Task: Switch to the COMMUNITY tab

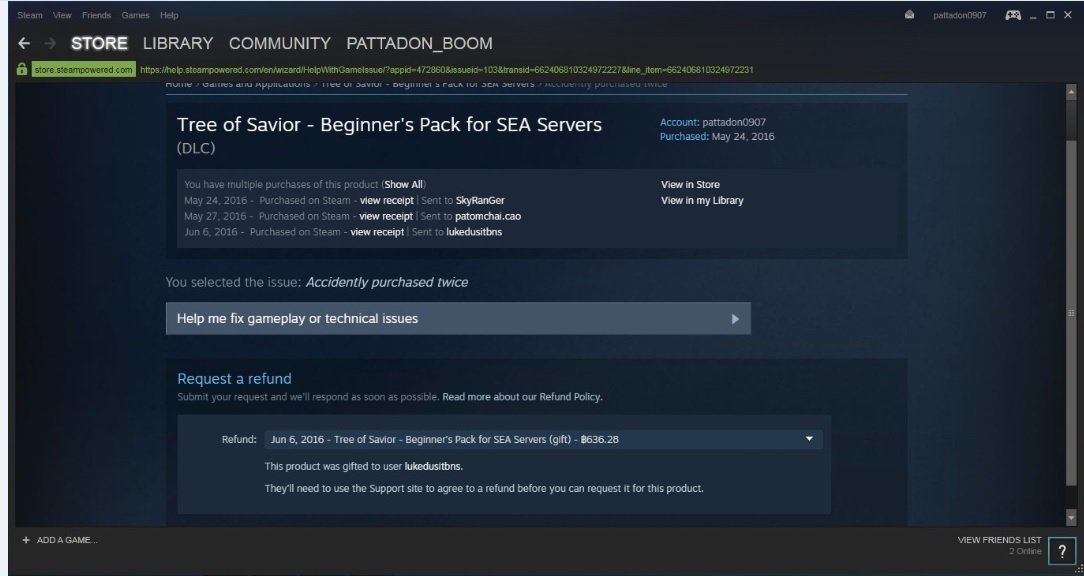Action: tap(279, 44)
